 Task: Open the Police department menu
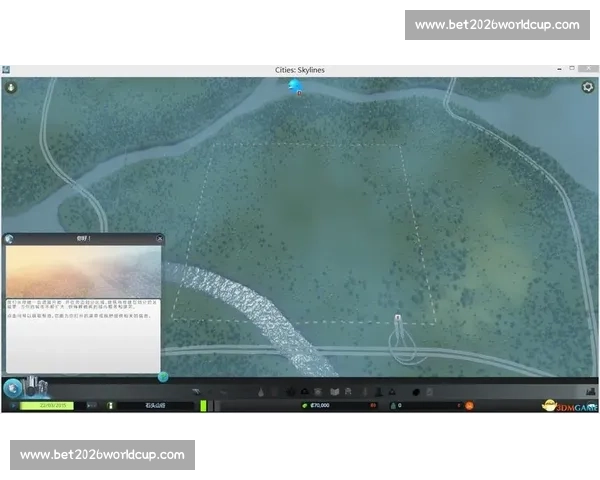coord(318,392)
